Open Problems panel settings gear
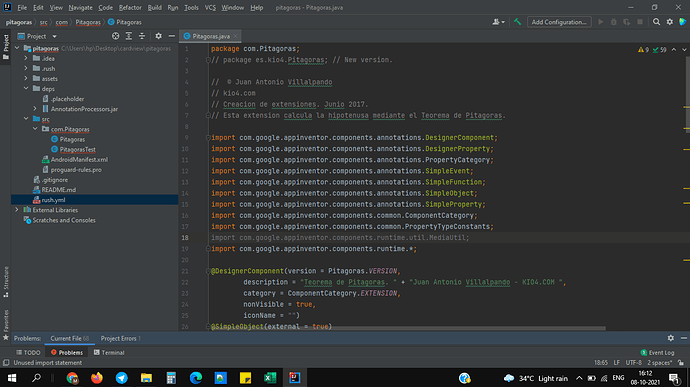 [670, 338]
